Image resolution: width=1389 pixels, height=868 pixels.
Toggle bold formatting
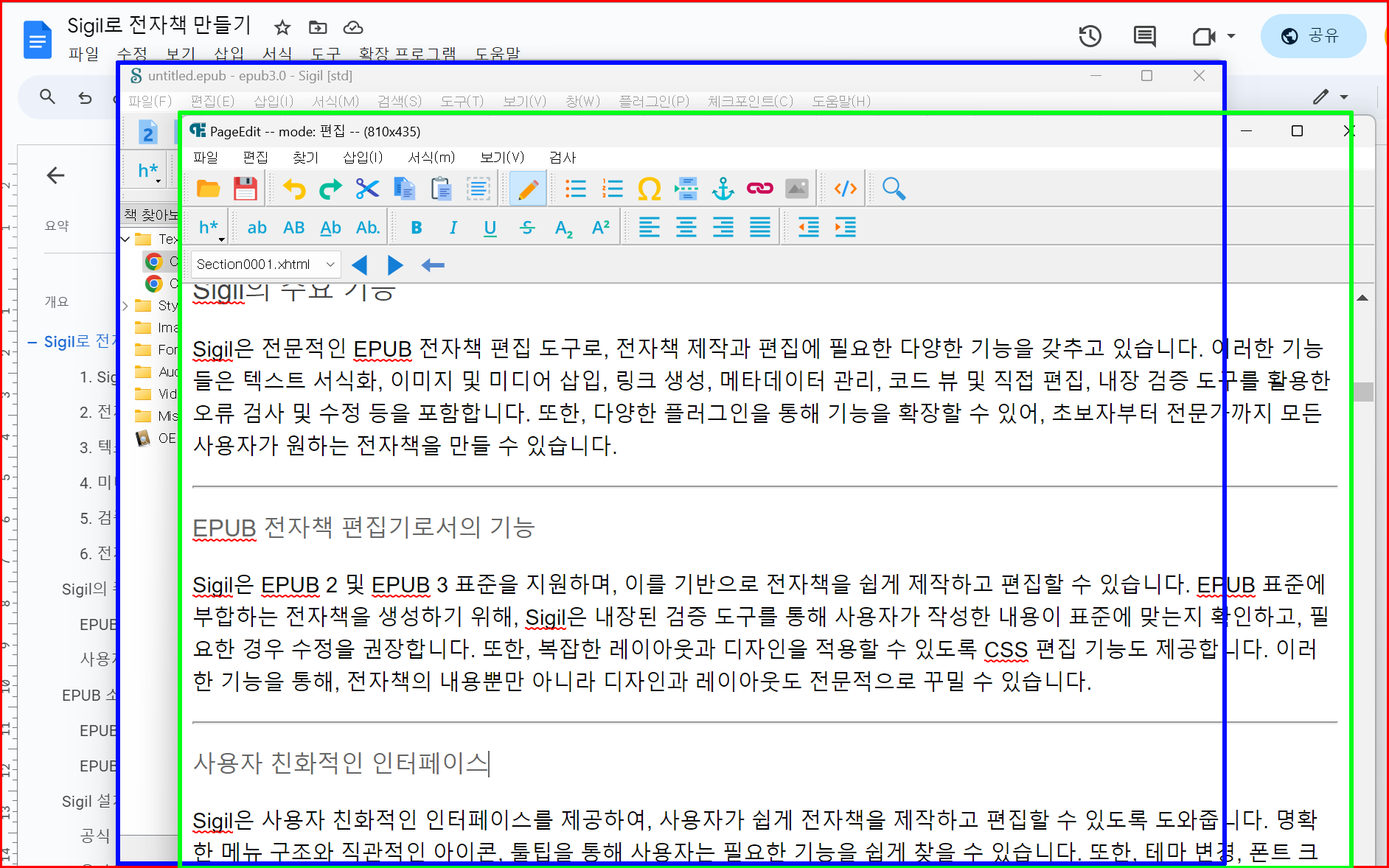pyautogui.click(x=417, y=228)
